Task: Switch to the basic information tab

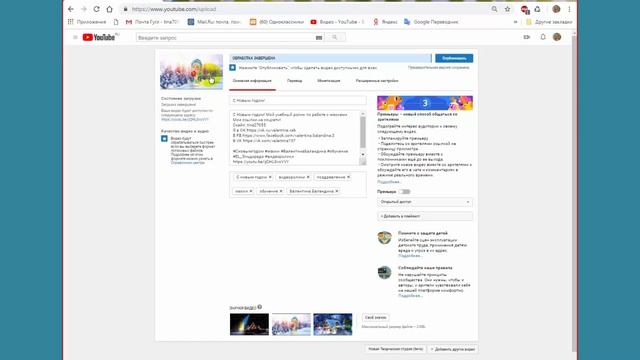Action: tap(252, 81)
